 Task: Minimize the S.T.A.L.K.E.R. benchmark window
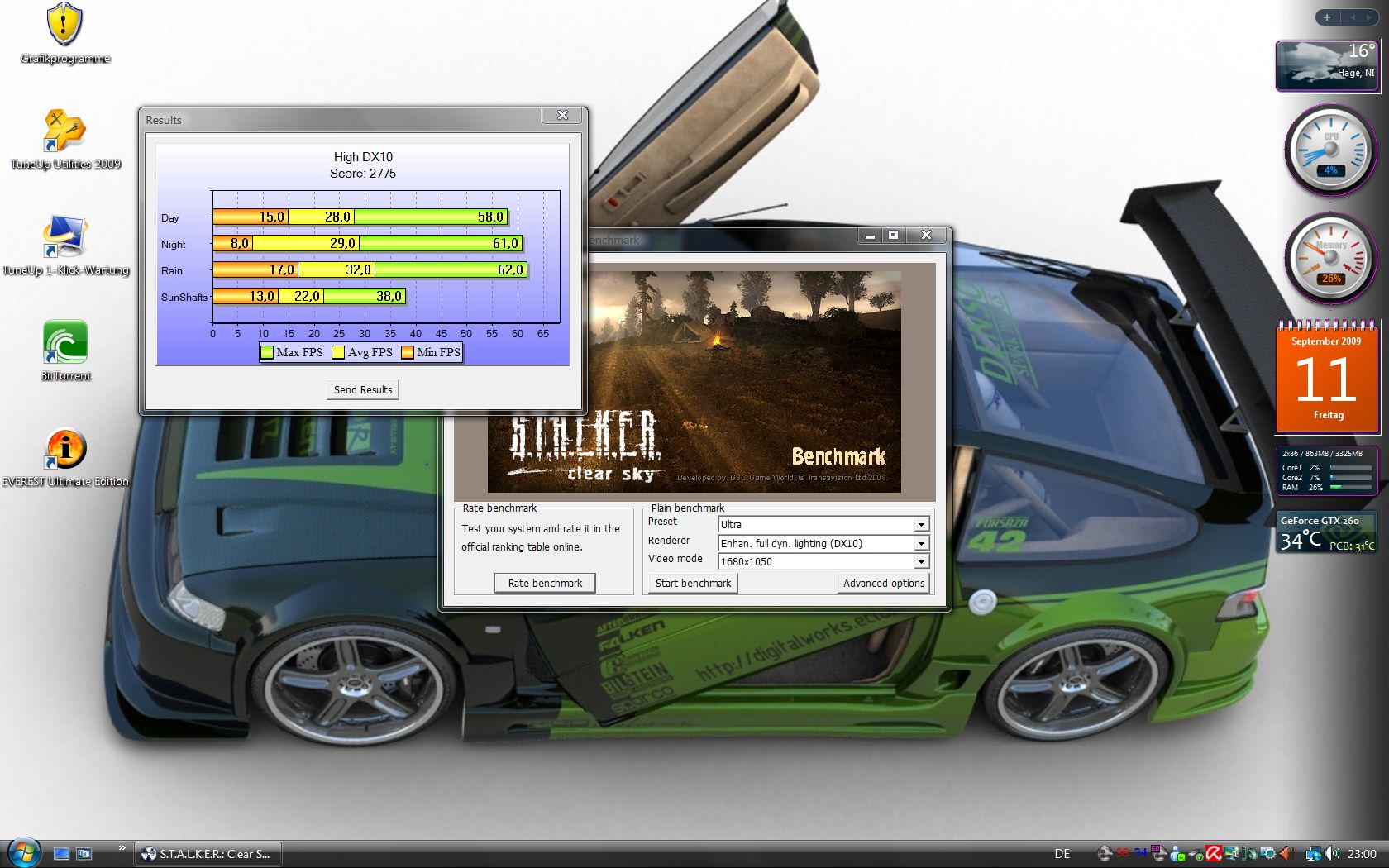pos(870,236)
